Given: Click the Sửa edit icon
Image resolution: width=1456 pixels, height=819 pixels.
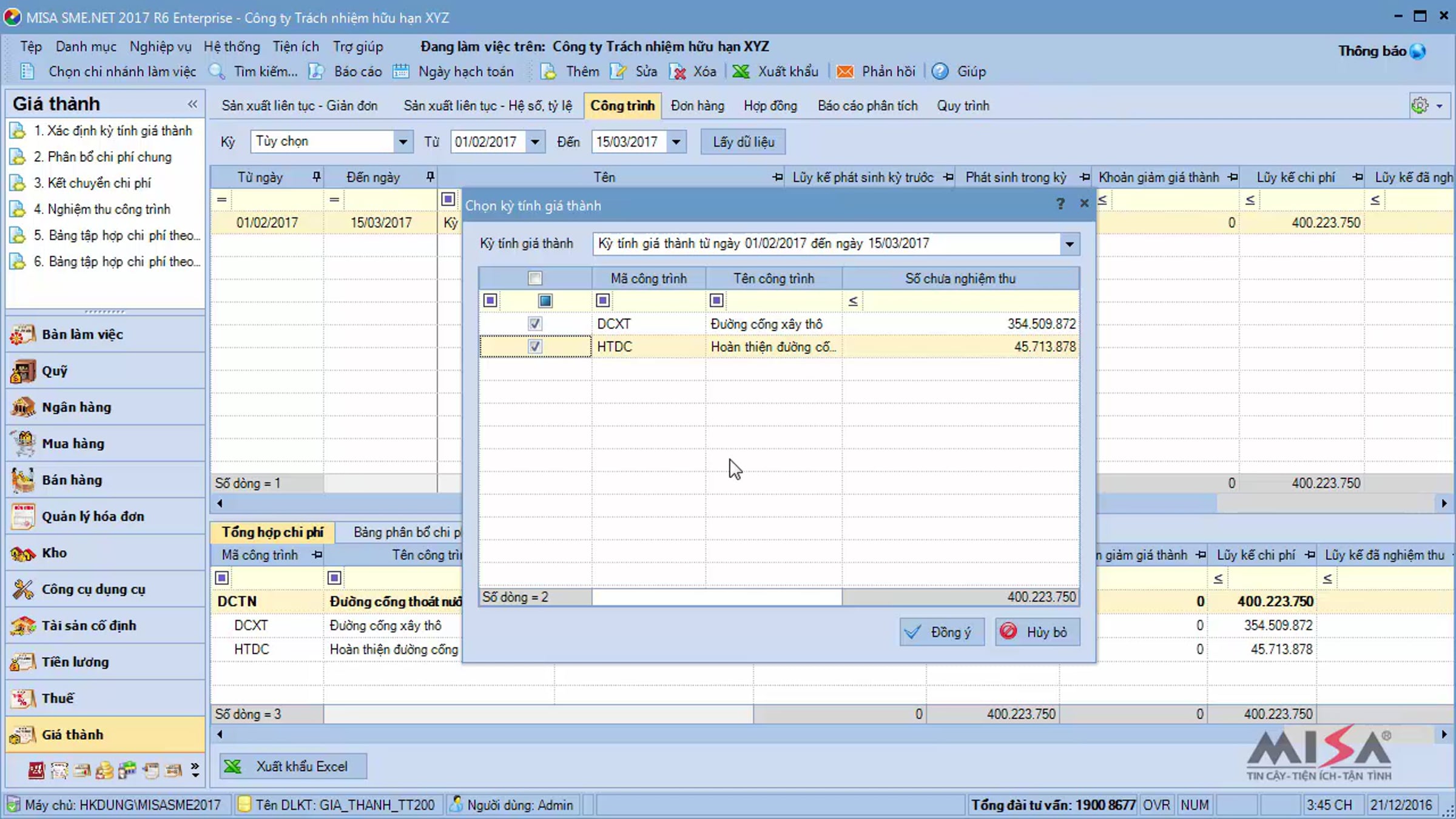Looking at the screenshot, I should tap(618, 72).
